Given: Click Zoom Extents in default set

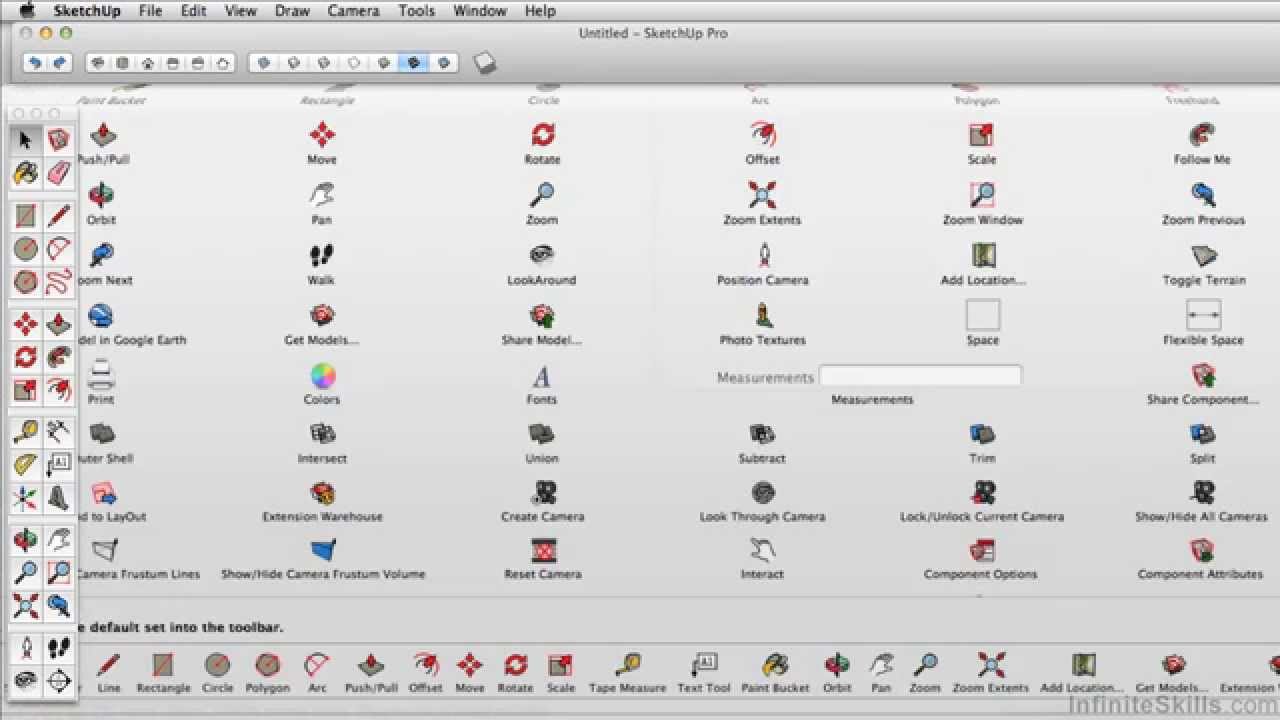Looking at the screenshot, I should (x=991, y=673).
